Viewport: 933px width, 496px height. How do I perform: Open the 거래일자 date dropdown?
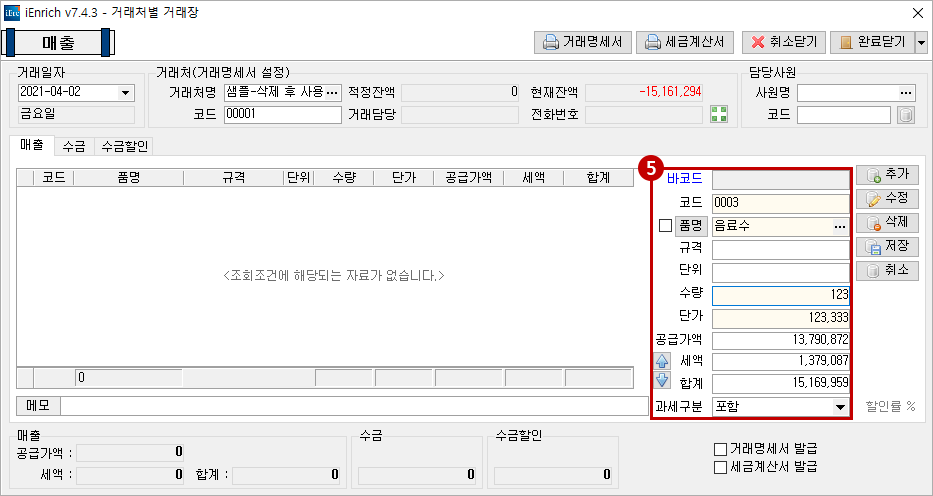click(125, 93)
